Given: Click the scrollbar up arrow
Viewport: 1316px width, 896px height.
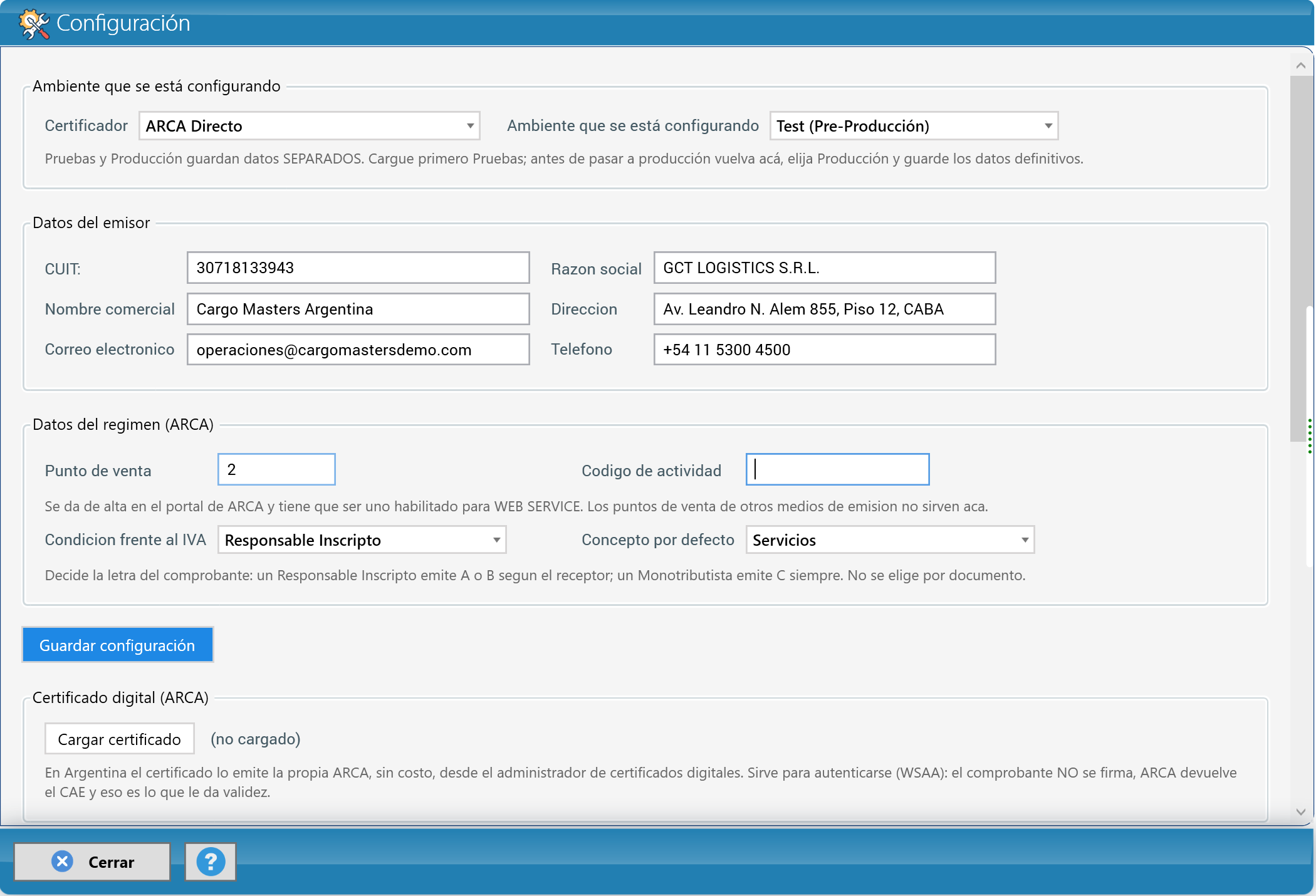Looking at the screenshot, I should point(1301,65).
